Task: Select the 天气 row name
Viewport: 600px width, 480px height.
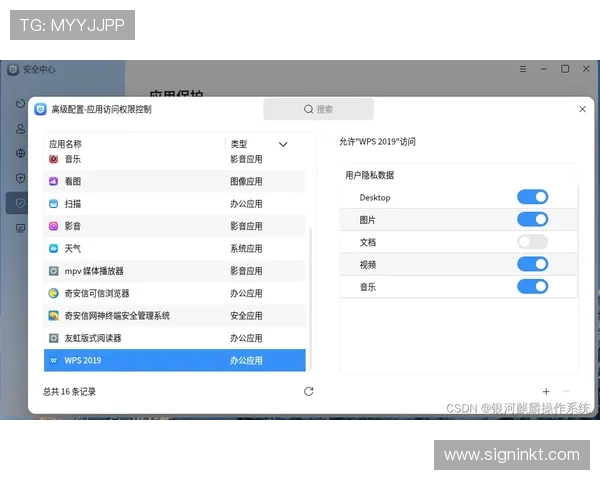Action: click(x=73, y=248)
